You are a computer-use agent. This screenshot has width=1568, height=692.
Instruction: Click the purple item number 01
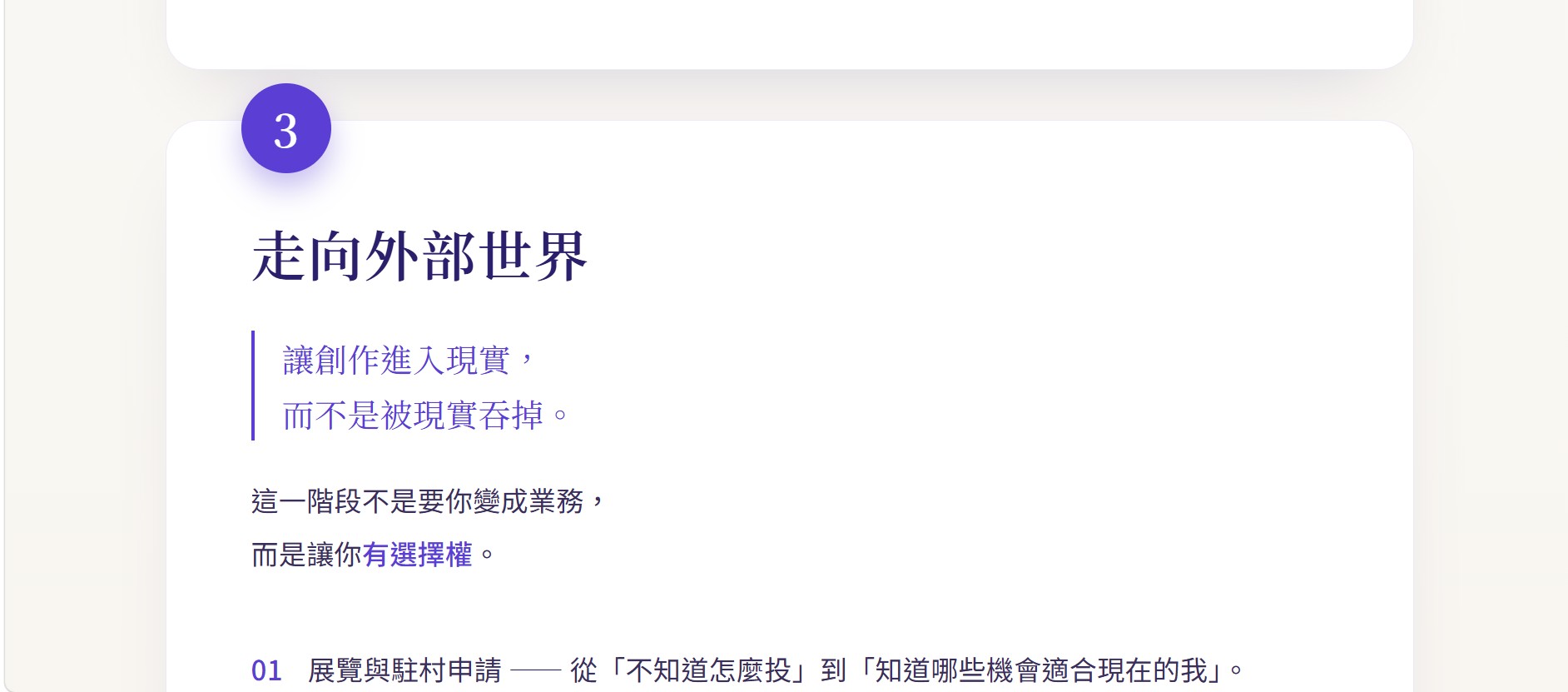point(266,670)
